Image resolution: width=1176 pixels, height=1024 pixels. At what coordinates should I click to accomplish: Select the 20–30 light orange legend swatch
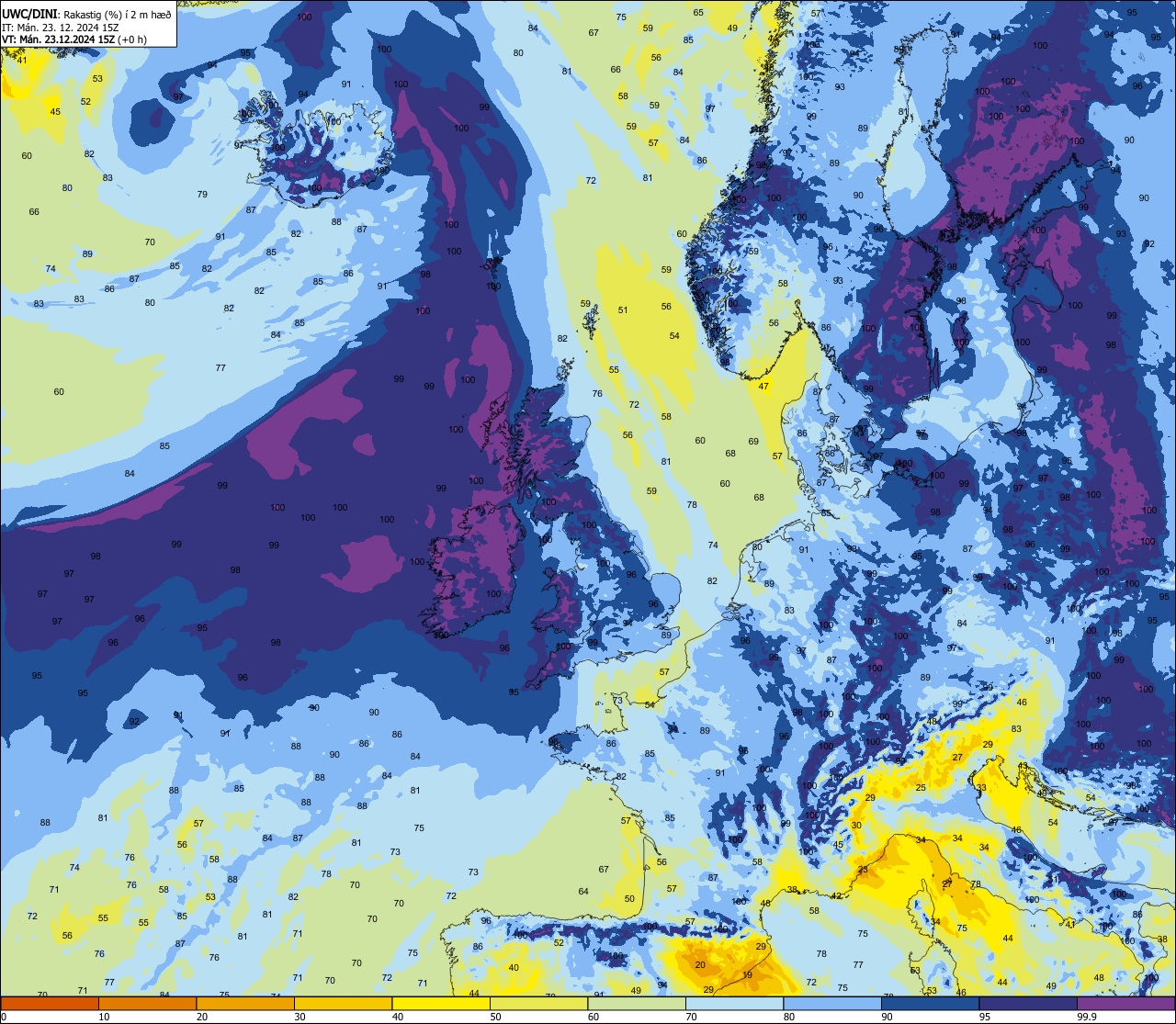(245, 1003)
